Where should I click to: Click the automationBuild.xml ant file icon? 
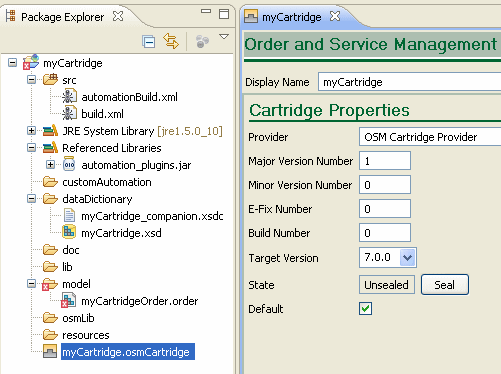coord(69,96)
